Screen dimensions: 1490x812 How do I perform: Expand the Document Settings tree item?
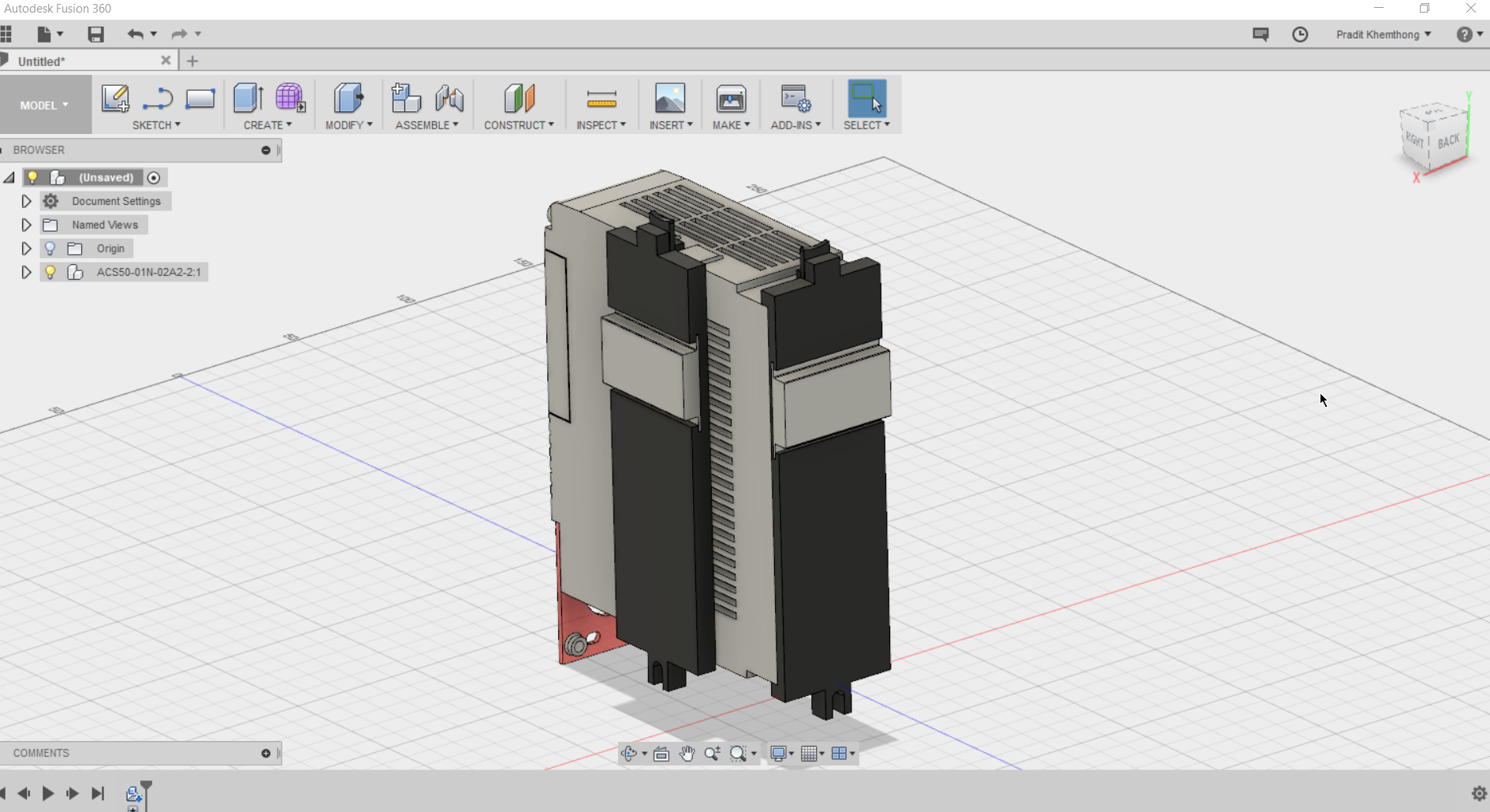pyautogui.click(x=26, y=201)
